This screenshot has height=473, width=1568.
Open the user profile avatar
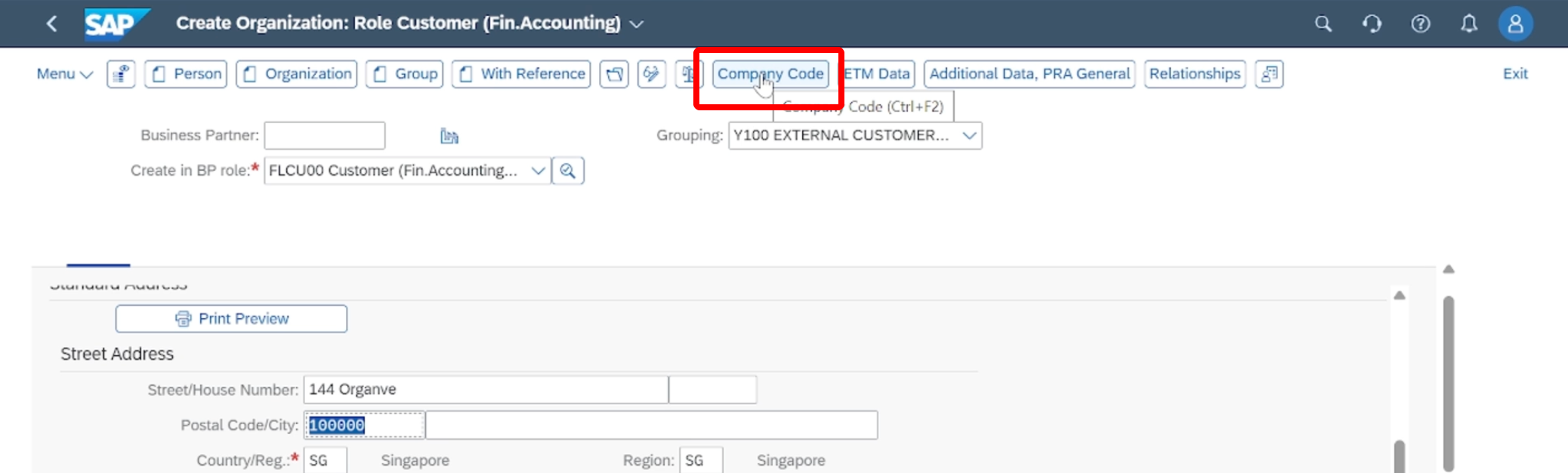click(x=1516, y=24)
